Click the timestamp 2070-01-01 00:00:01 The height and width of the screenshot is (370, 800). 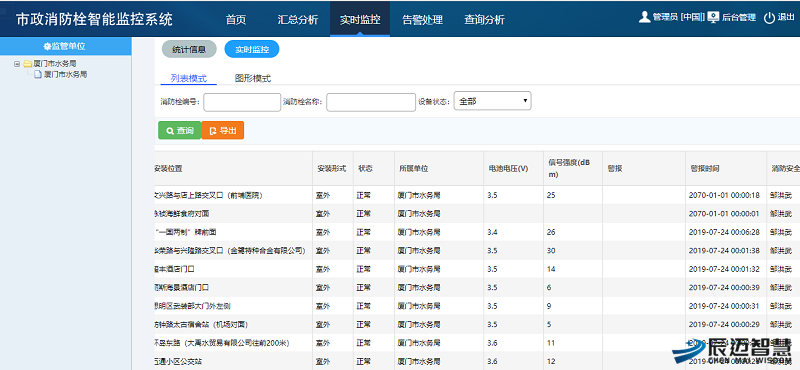click(724, 213)
